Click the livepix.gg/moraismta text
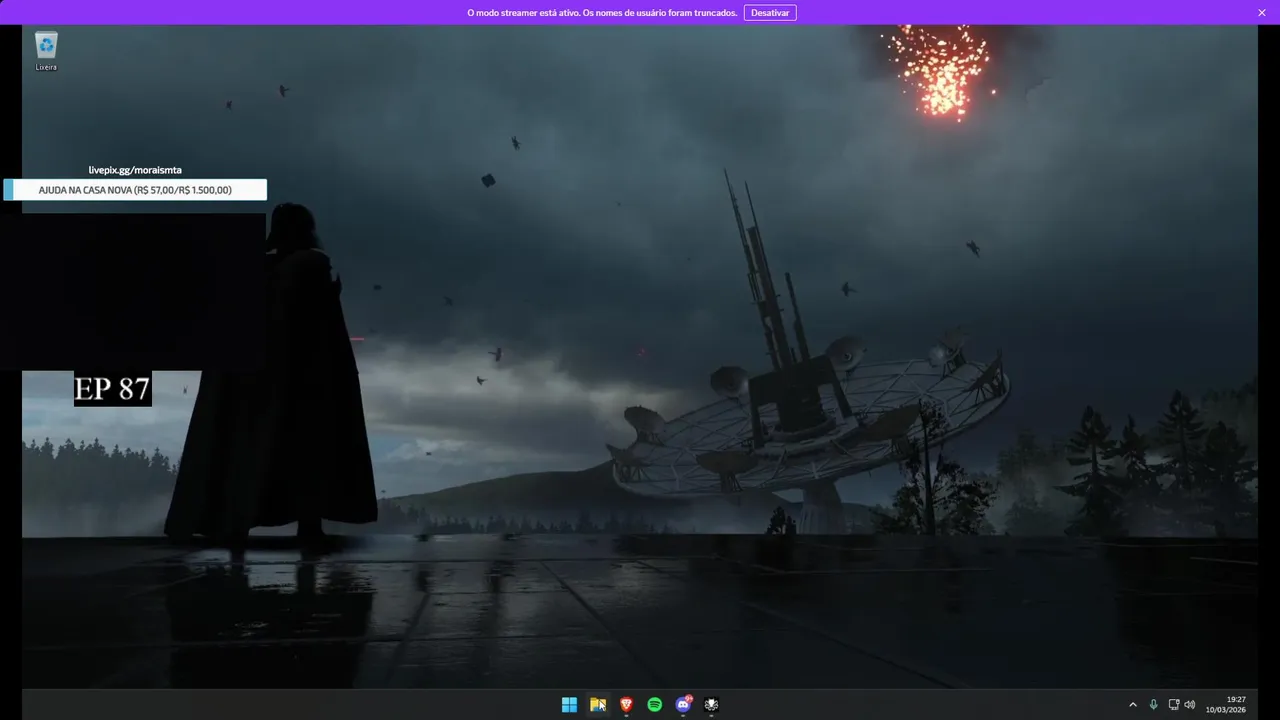Viewport: 1280px width, 720px height. 135,170
